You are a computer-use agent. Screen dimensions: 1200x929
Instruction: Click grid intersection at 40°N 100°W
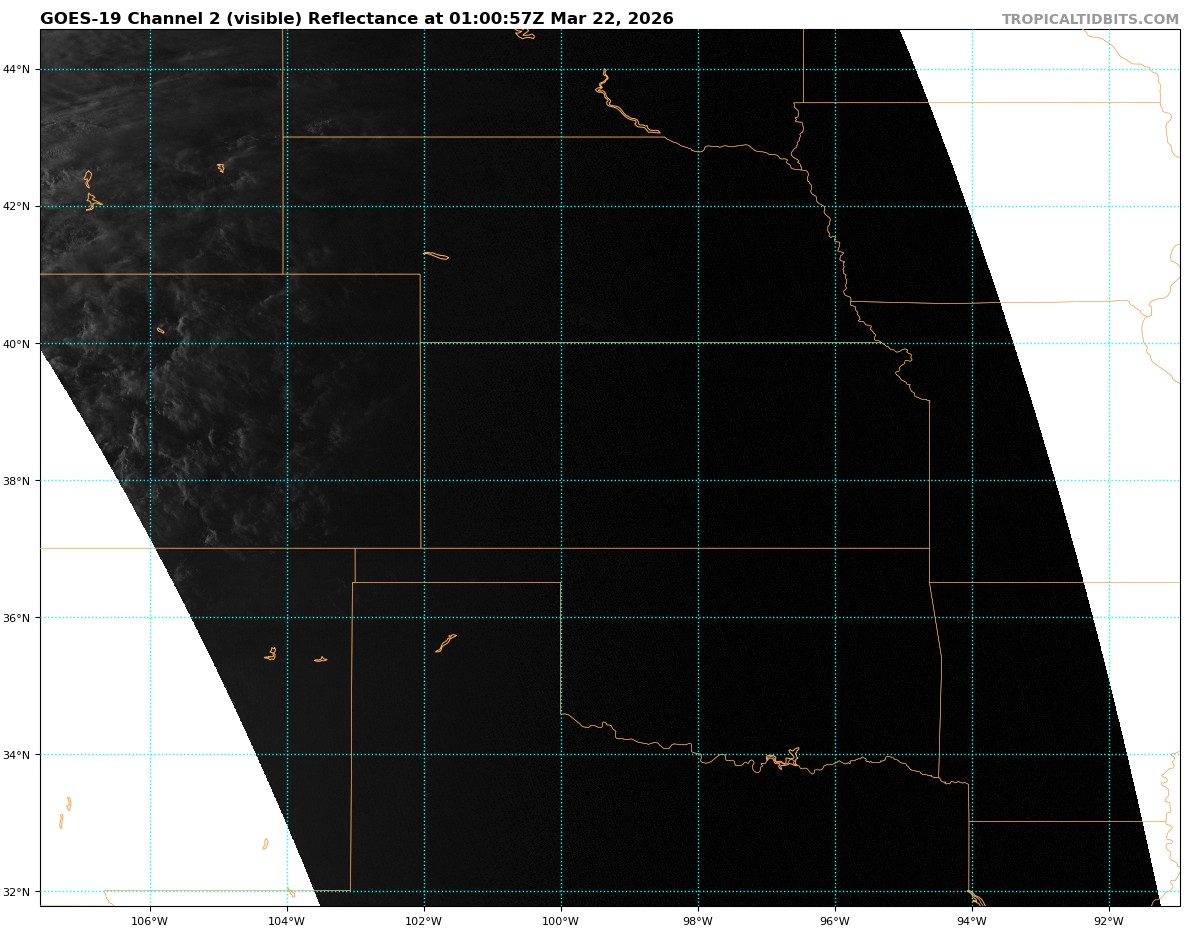coord(561,343)
